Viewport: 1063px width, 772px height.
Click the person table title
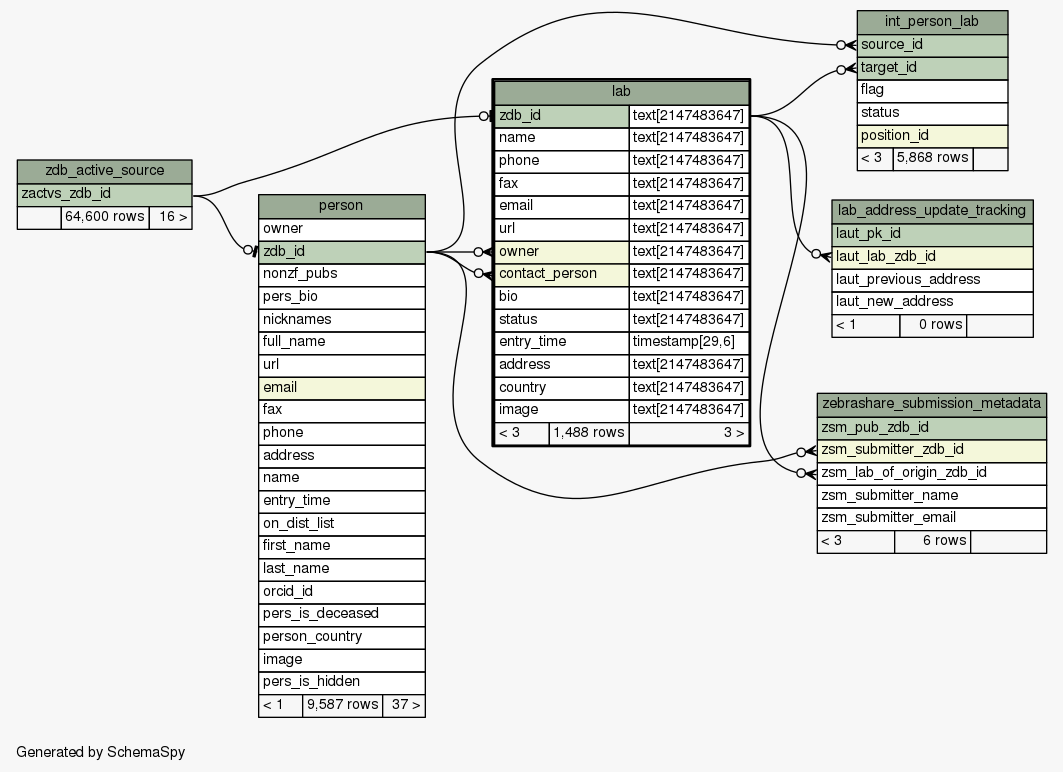[341, 206]
